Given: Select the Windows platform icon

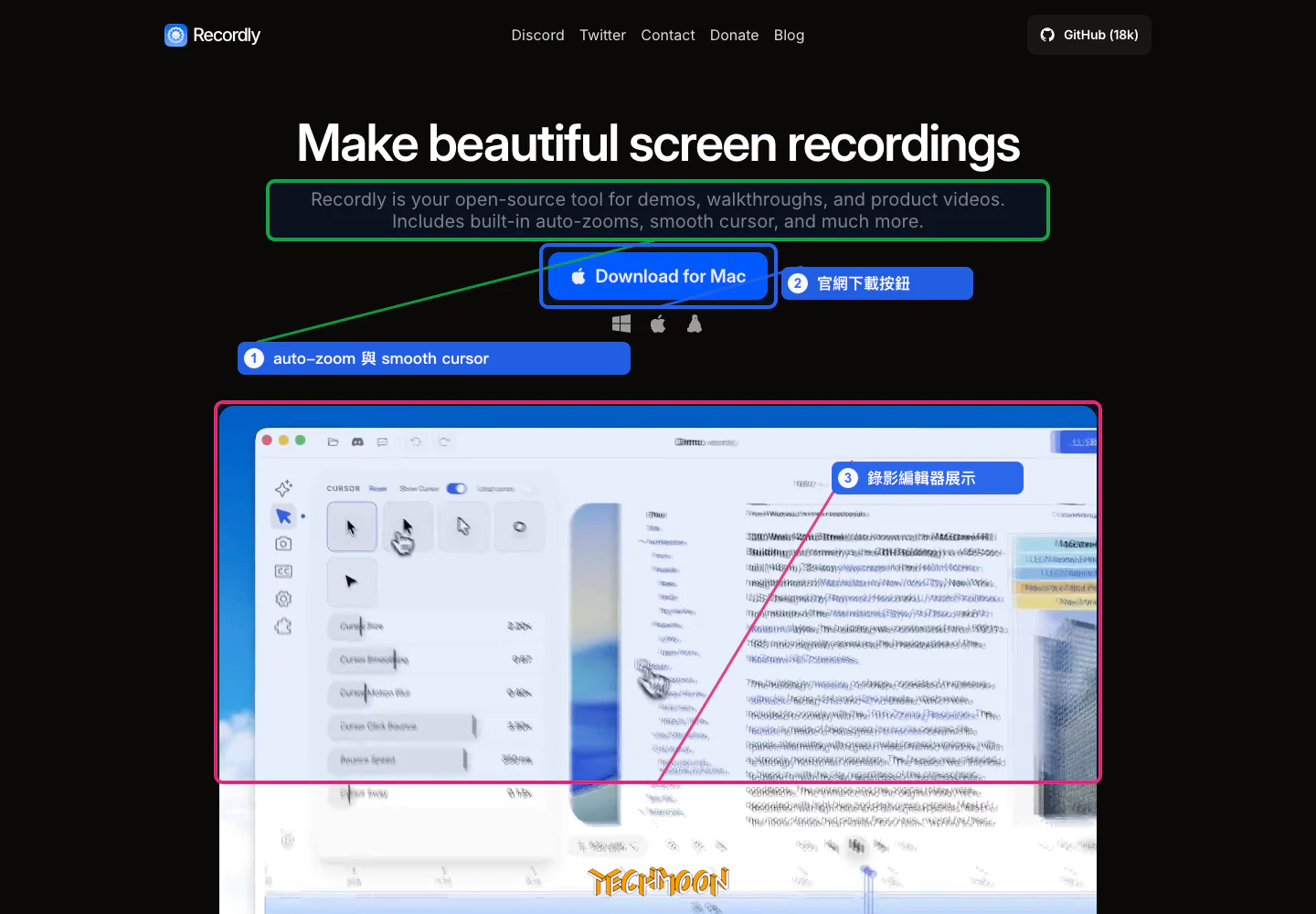Looking at the screenshot, I should coord(621,324).
